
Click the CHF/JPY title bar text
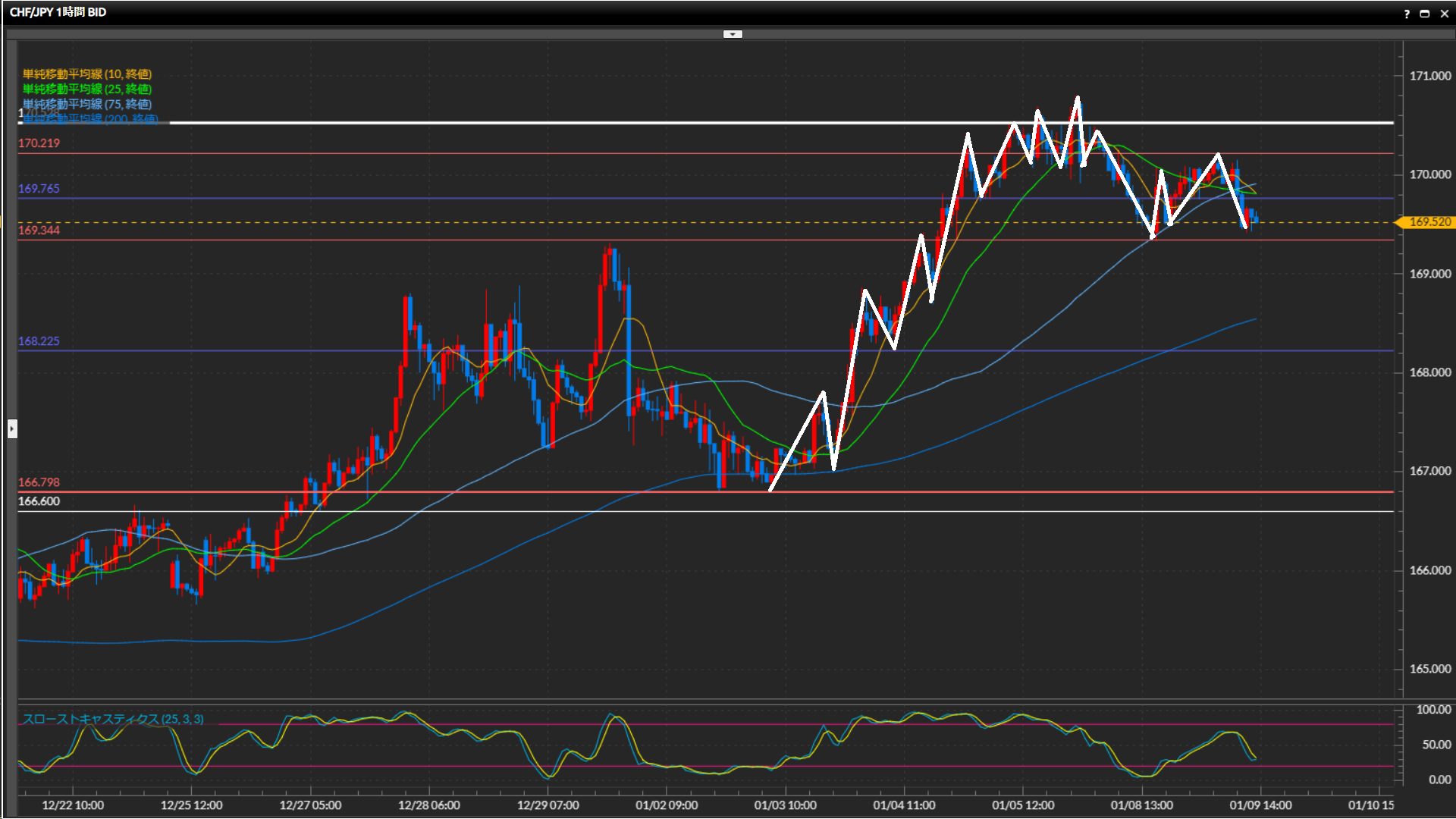click(58, 12)
